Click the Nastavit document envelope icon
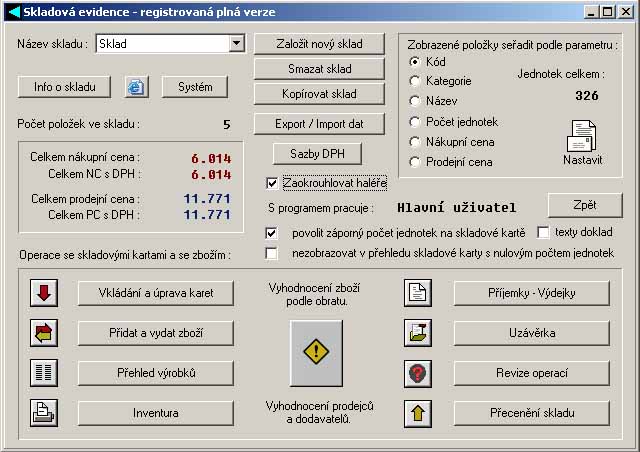Screen dimensions: 640x452 pos(582,136)
